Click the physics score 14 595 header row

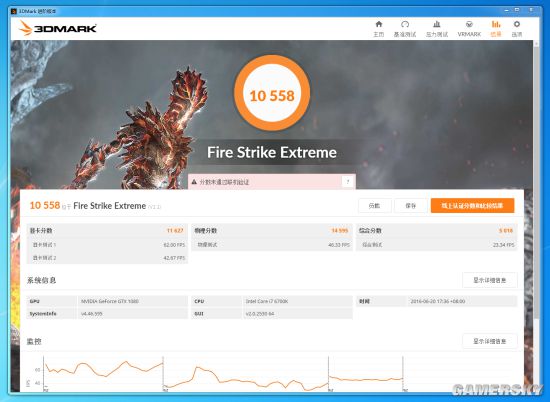tap(272, 230)
